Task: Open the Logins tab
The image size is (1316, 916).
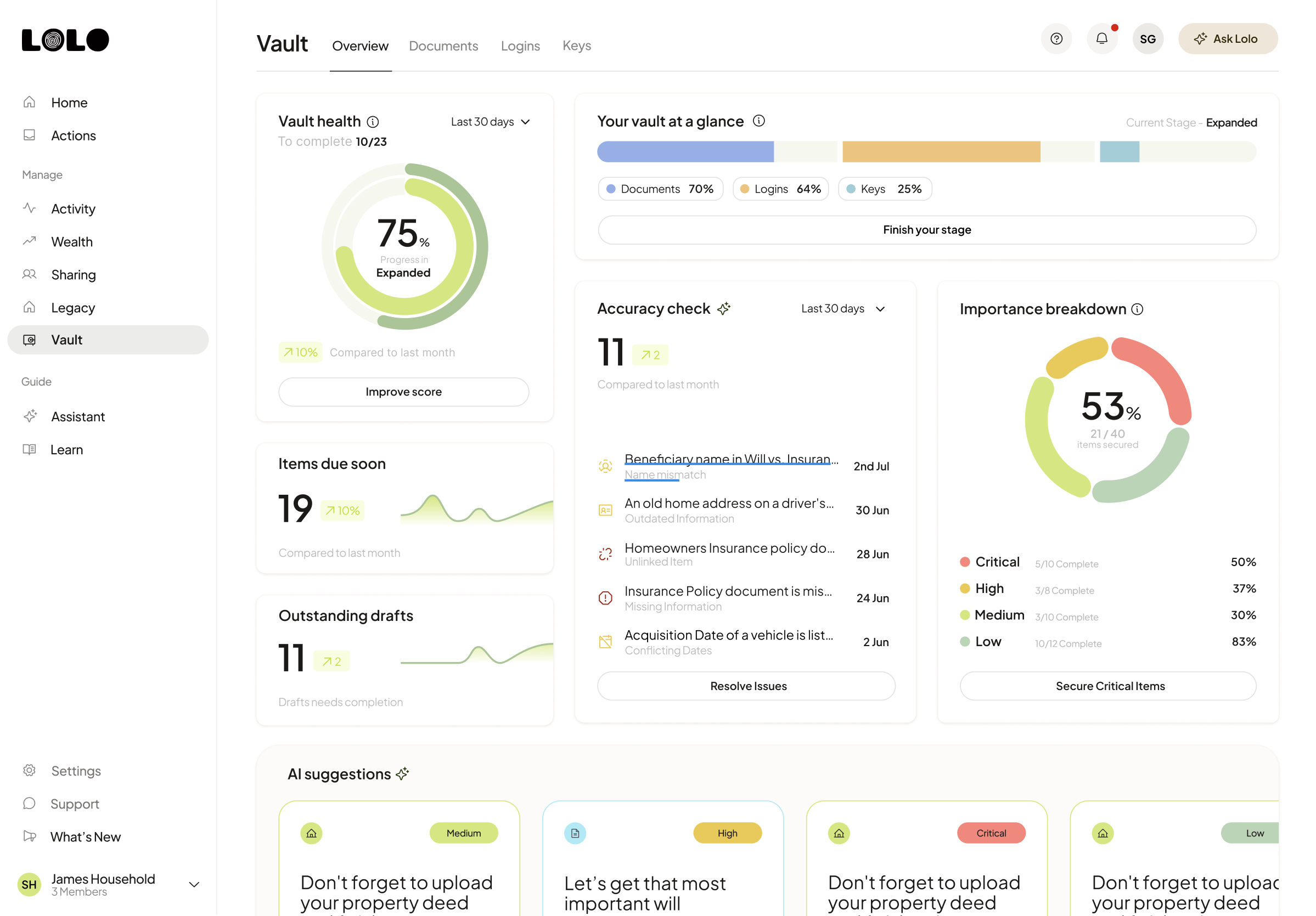Action: pyautogui.click(x=520, y=46)
